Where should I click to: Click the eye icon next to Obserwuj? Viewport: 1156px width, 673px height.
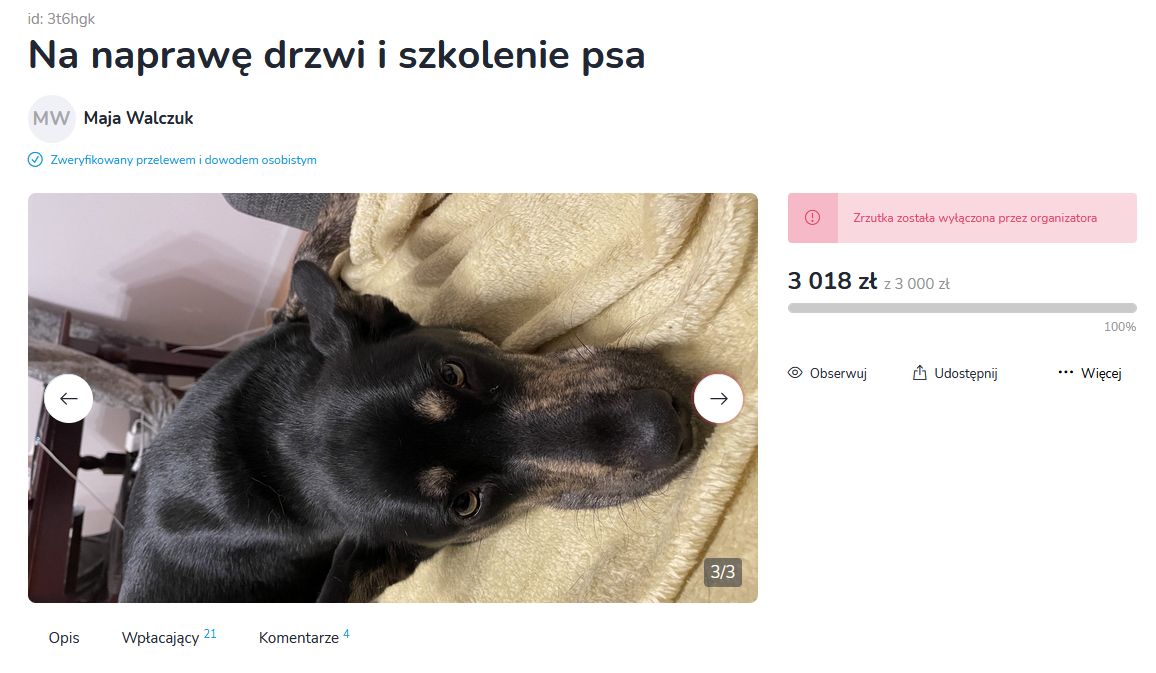point(795,373)
